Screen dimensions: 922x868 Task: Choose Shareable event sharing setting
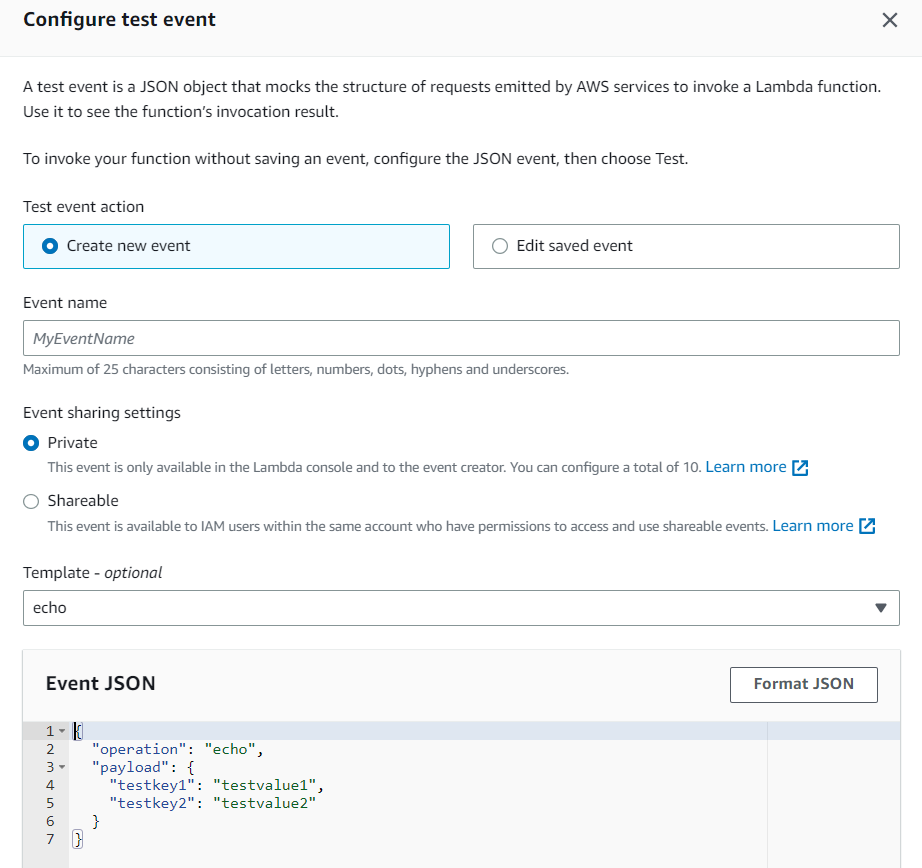(x=31, y=501)
